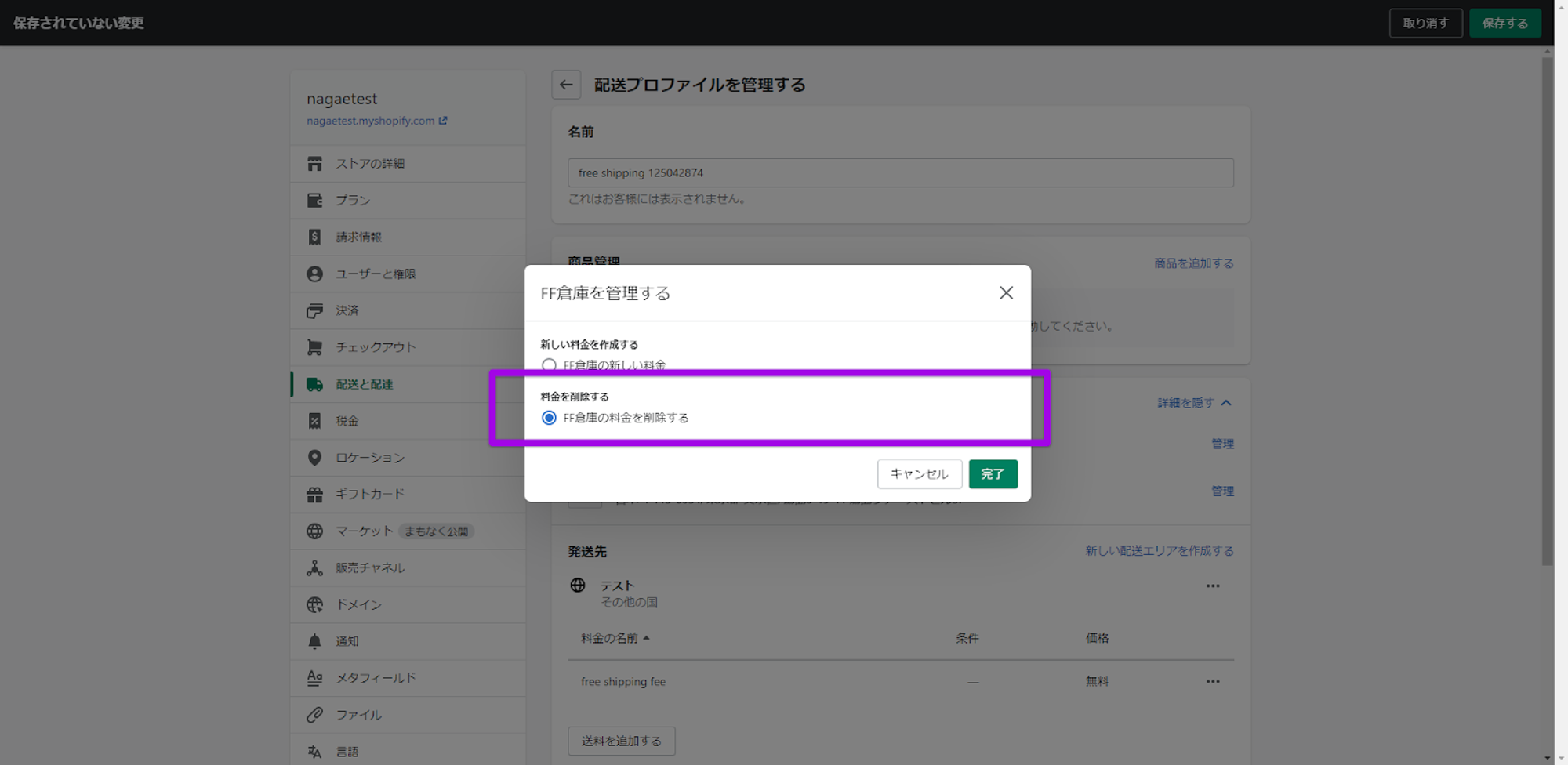Click the page vertical scrollbar
The width and height of the screenshot is (1568, 765).
pos(1547,311)
